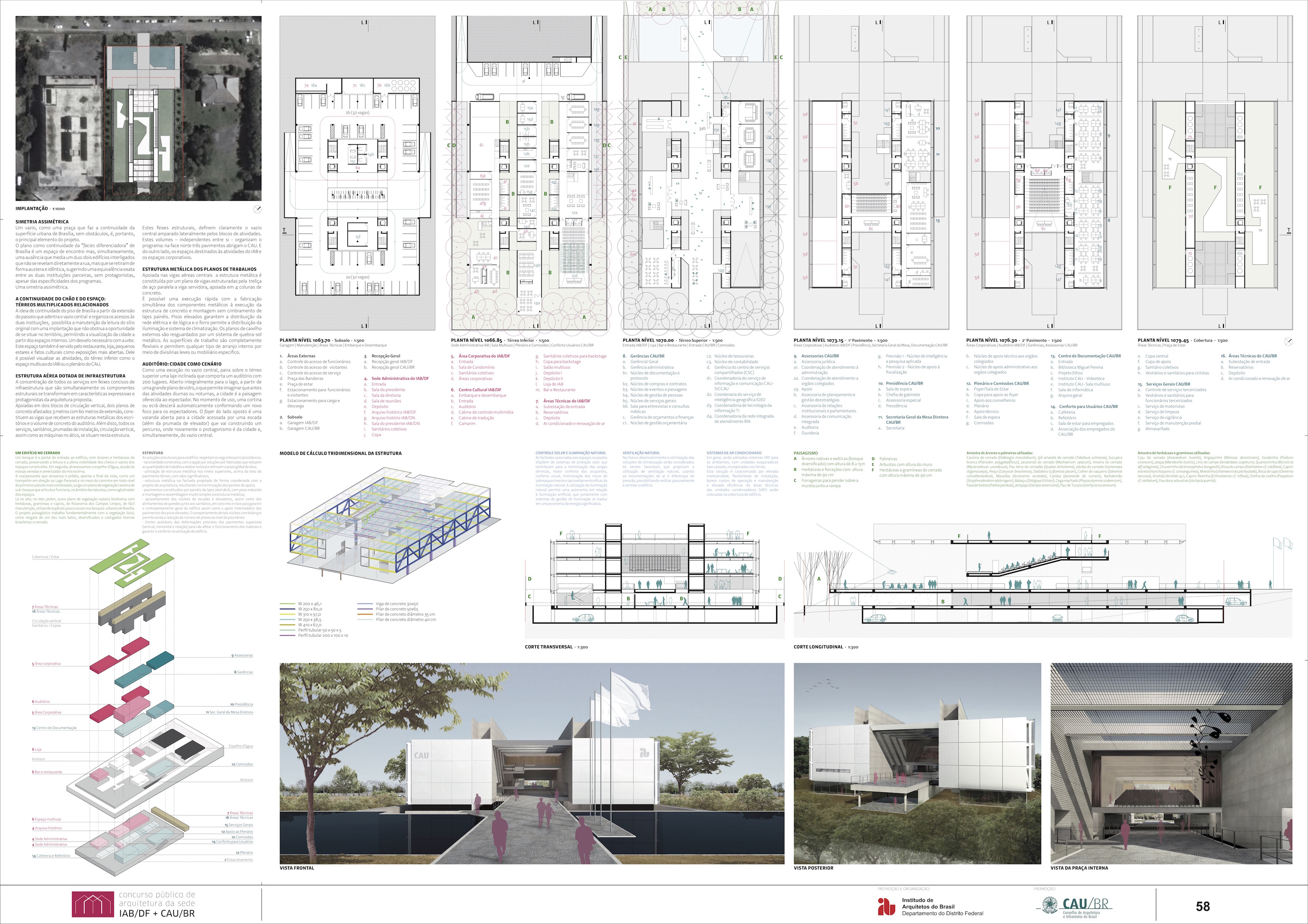Screen dimensions: 1308x924
Task: Click the yellow W 310 x 97,0 legend line
Action: coord(288,614)
